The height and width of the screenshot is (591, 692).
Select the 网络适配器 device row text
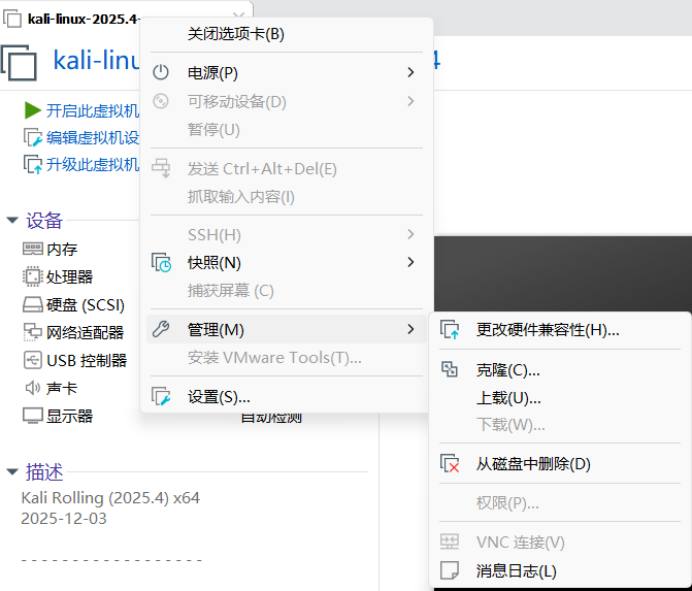pos(85,333)
